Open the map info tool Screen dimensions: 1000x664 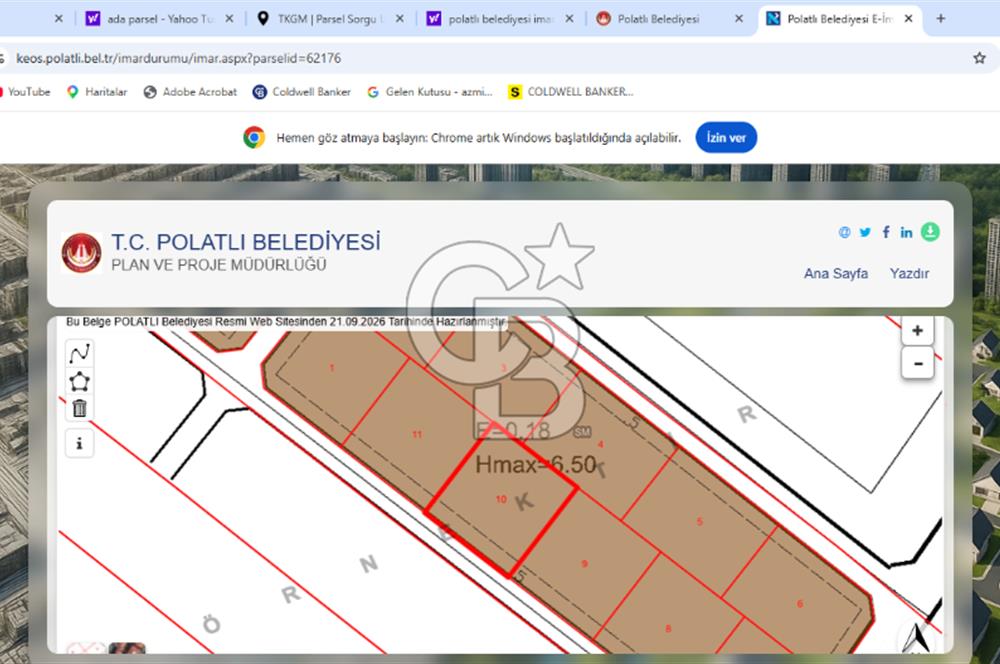pos(80,443)
